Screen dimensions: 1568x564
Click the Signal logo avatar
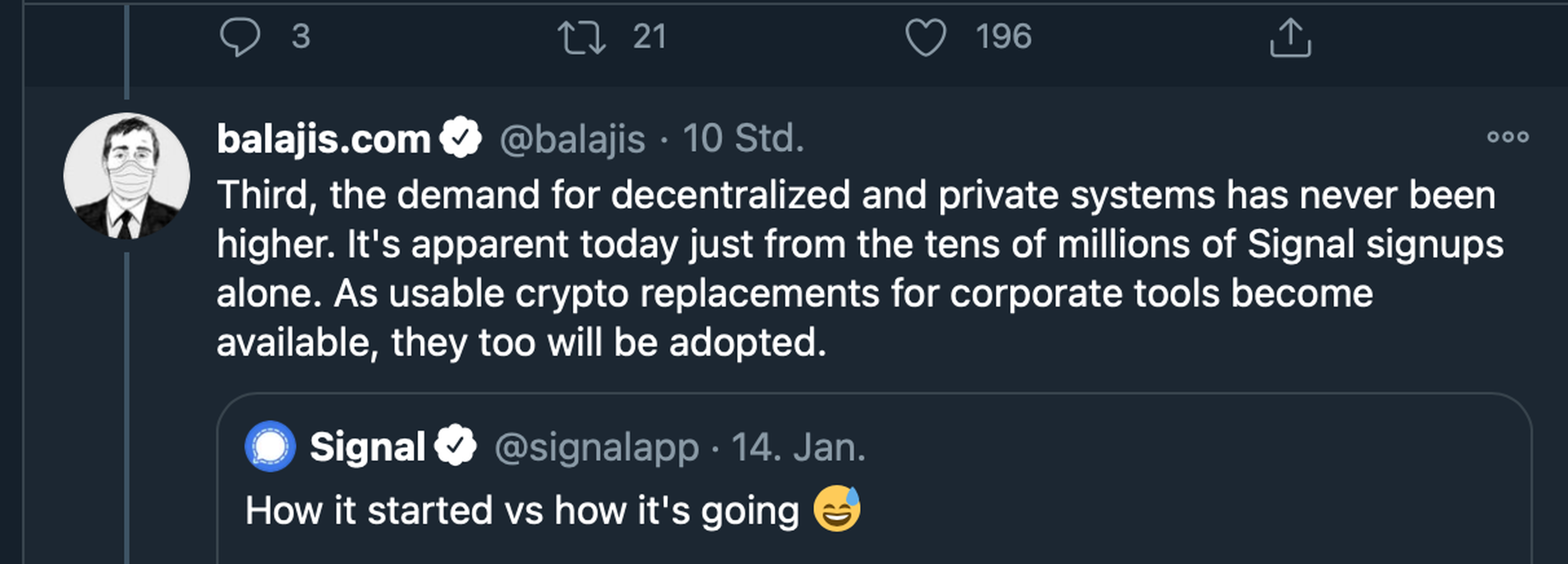click(x=270, y=446)
